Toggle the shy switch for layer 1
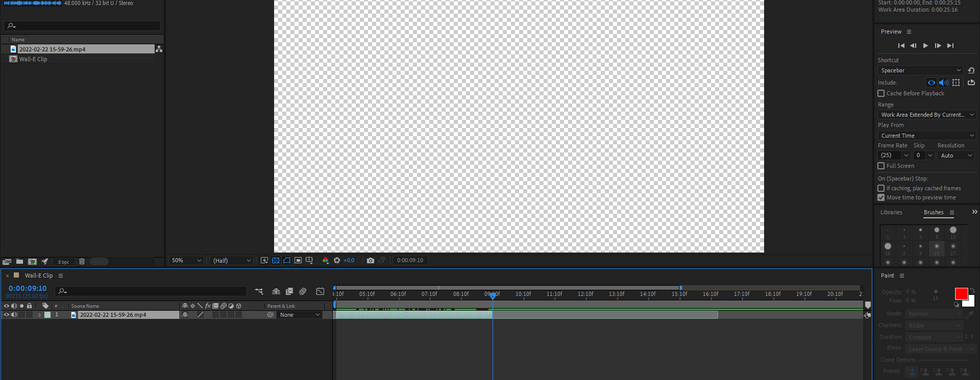The image size is (980, 380). [185, 315]
